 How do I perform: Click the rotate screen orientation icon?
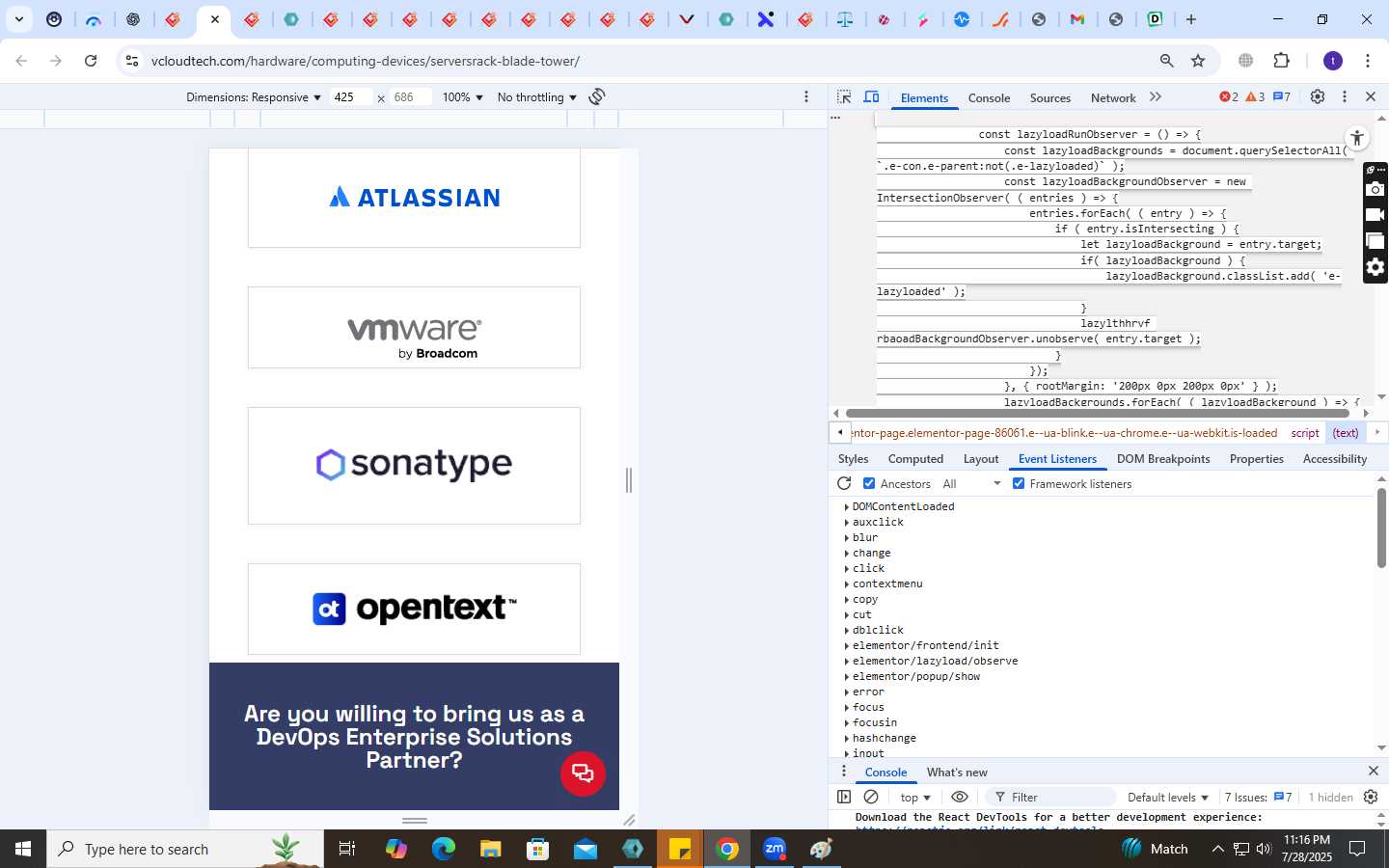[597, 96]
